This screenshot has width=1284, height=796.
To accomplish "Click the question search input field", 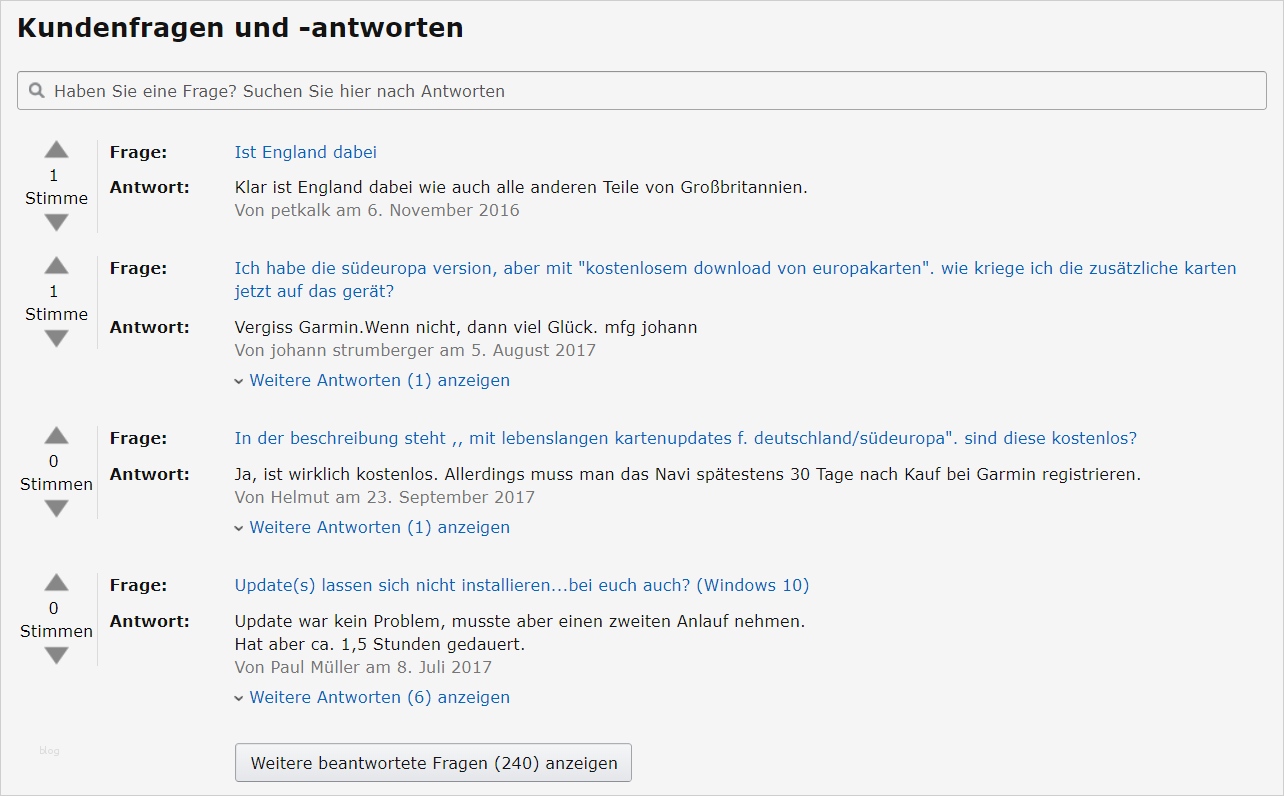I will (x=640, y=90).
